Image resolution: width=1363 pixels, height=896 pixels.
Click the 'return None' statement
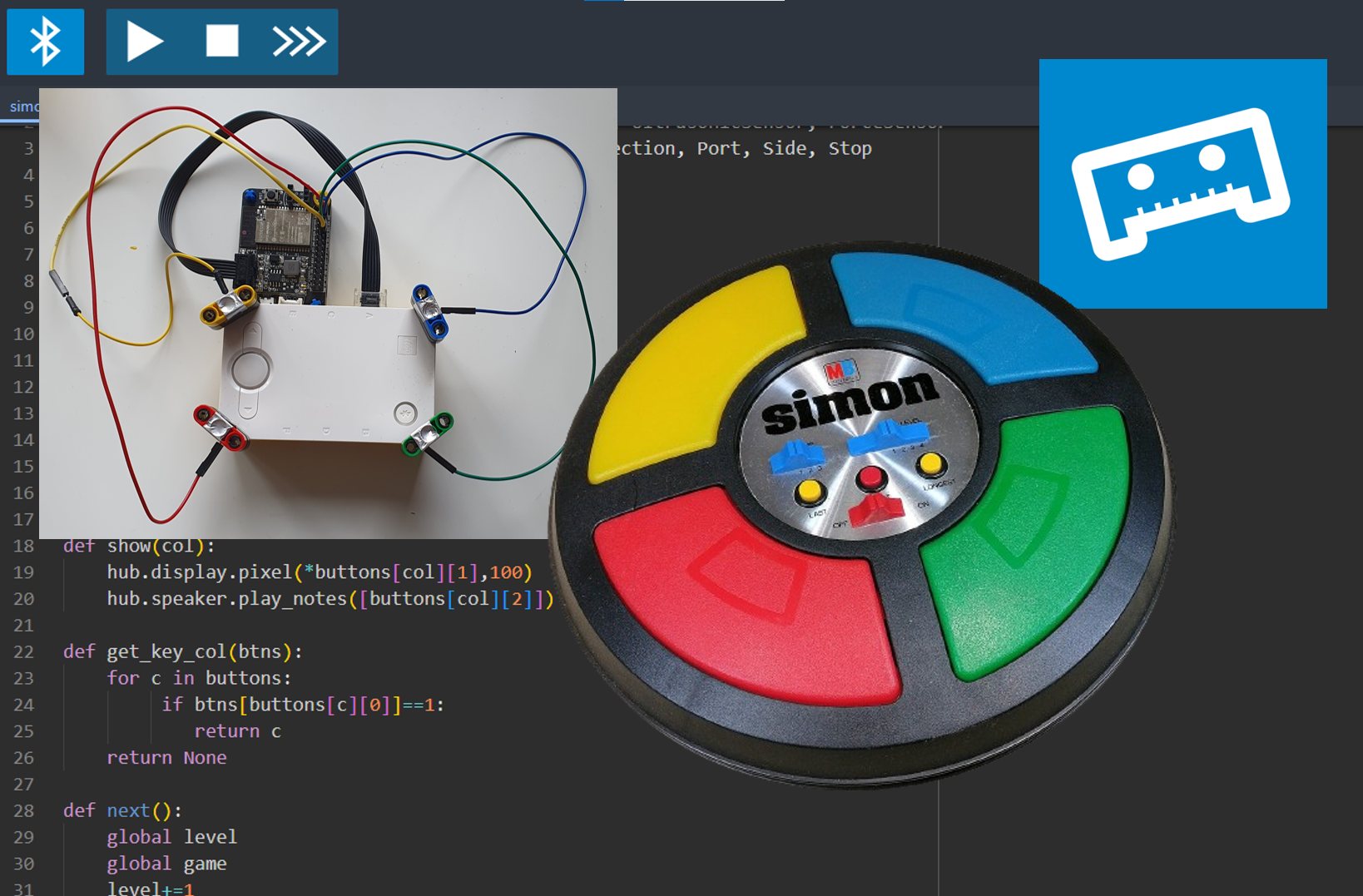(x=166, y=758)
